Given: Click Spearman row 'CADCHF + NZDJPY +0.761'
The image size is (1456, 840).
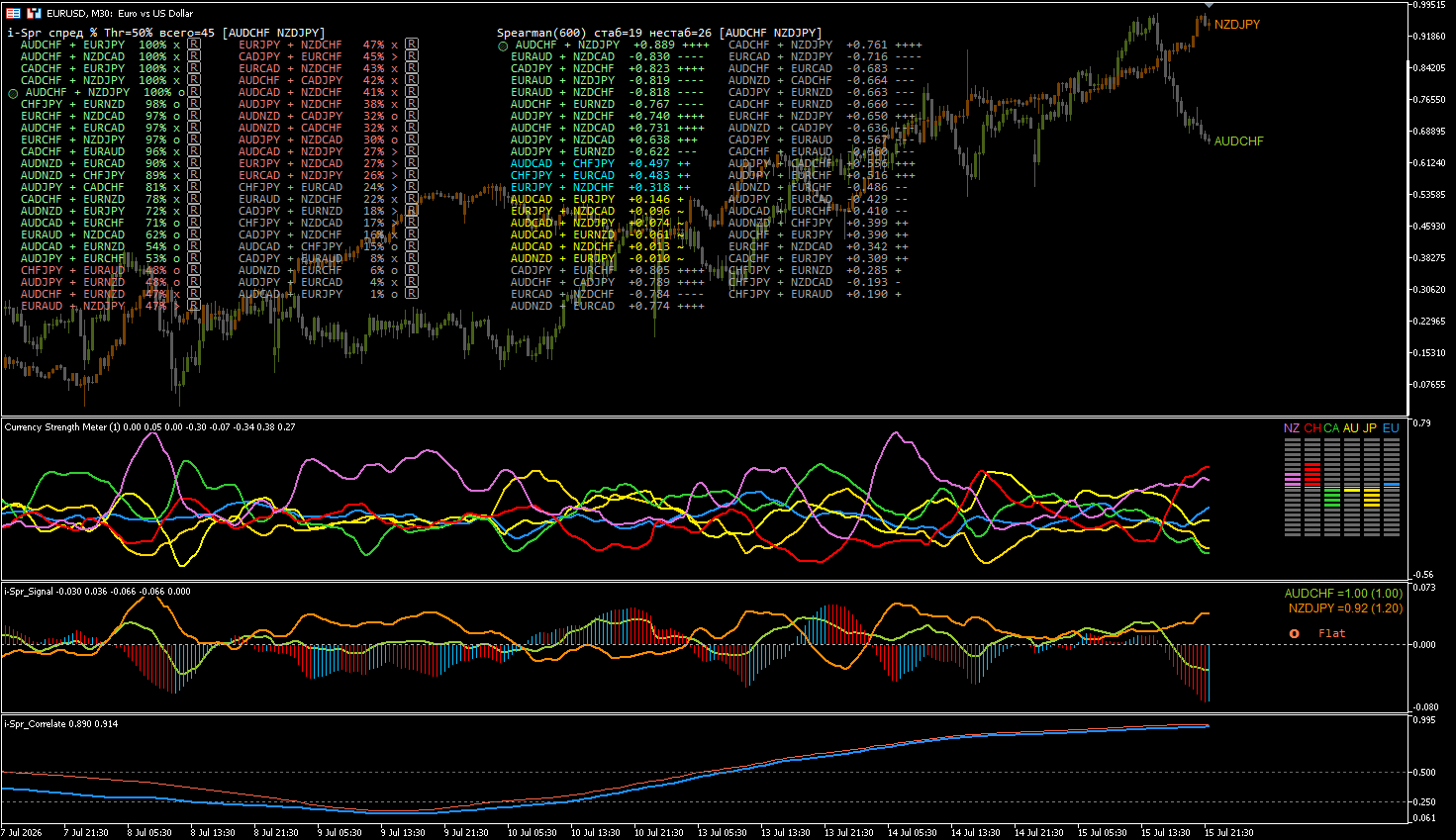Looking at the screenshot, I should pos(825,45).
